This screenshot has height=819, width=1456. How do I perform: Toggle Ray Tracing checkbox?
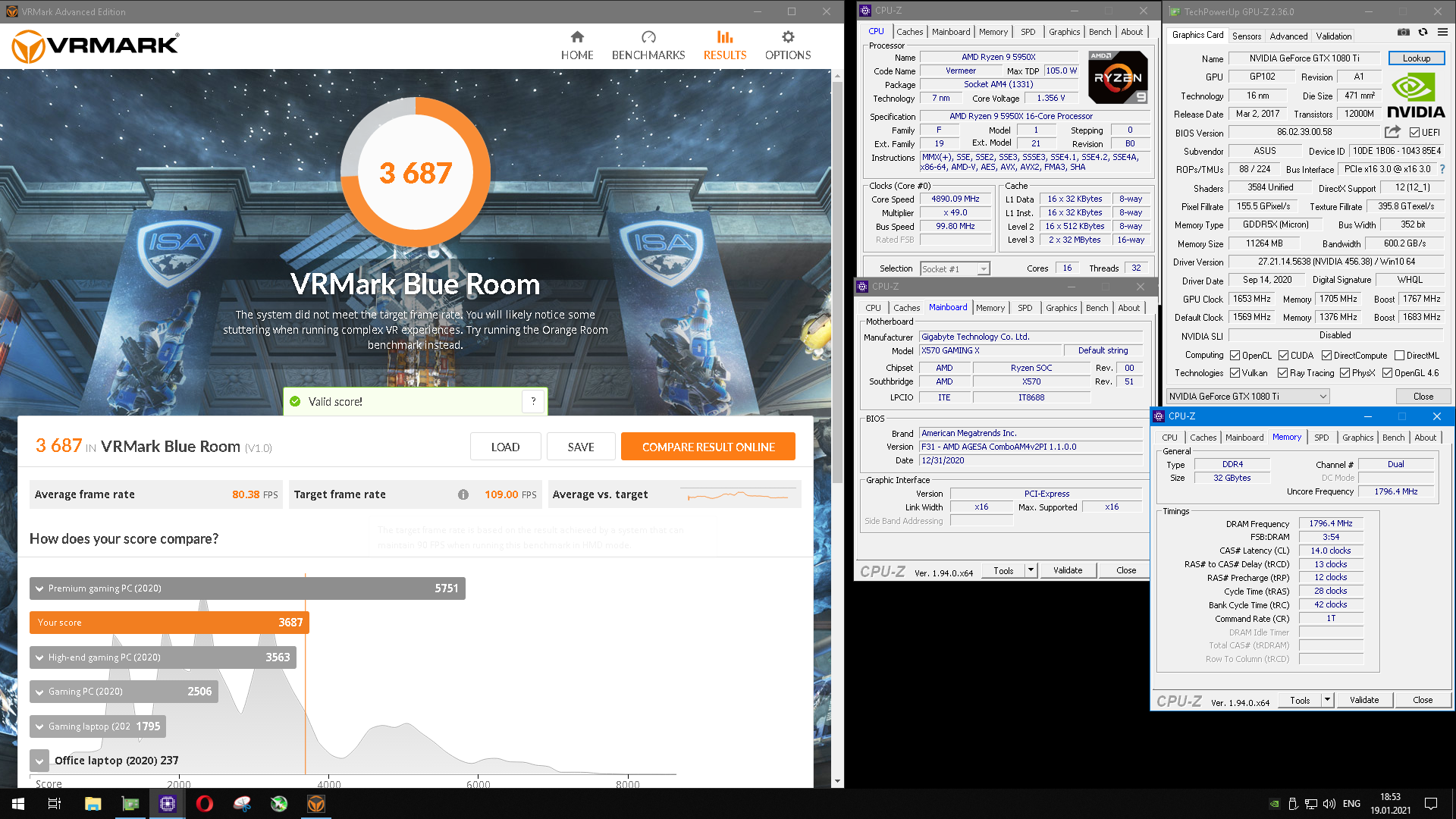click(x=1283, y=373)
